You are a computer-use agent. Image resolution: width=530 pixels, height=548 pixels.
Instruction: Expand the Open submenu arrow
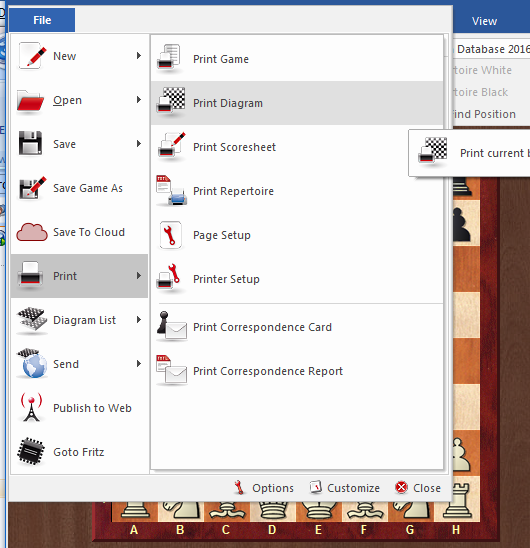139,100
